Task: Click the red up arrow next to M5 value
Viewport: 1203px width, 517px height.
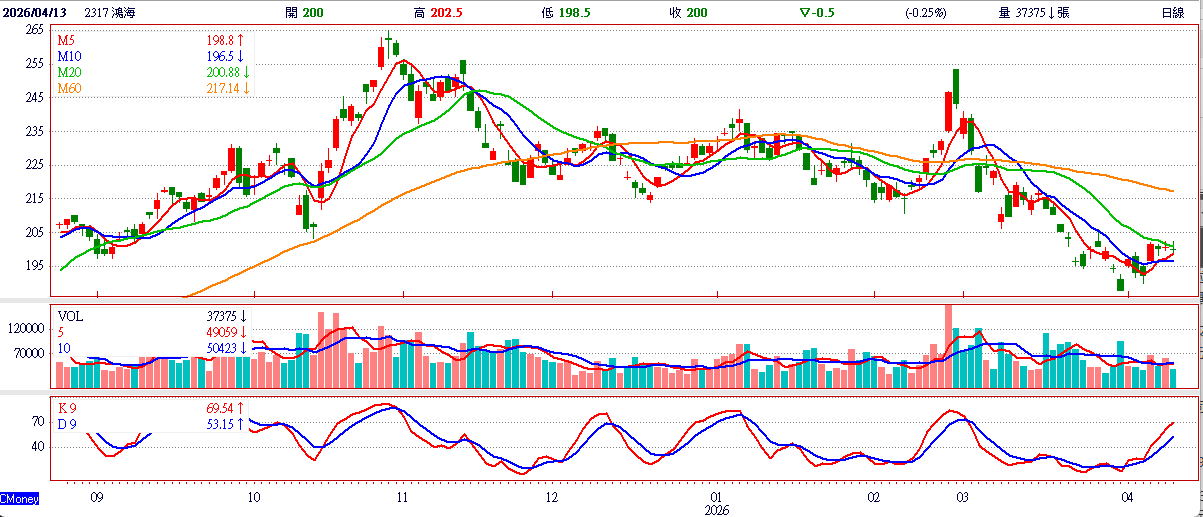Action: pyautogui.click(x=241, y=40)
